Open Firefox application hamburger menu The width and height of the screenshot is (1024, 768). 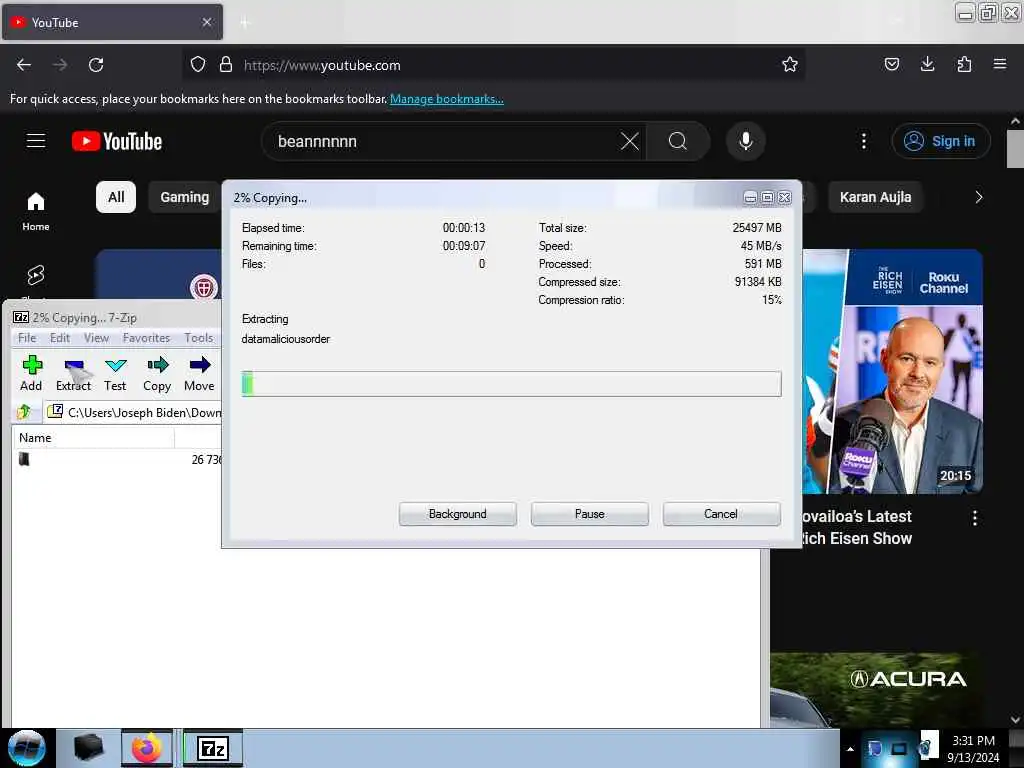tap(1000, 64)
